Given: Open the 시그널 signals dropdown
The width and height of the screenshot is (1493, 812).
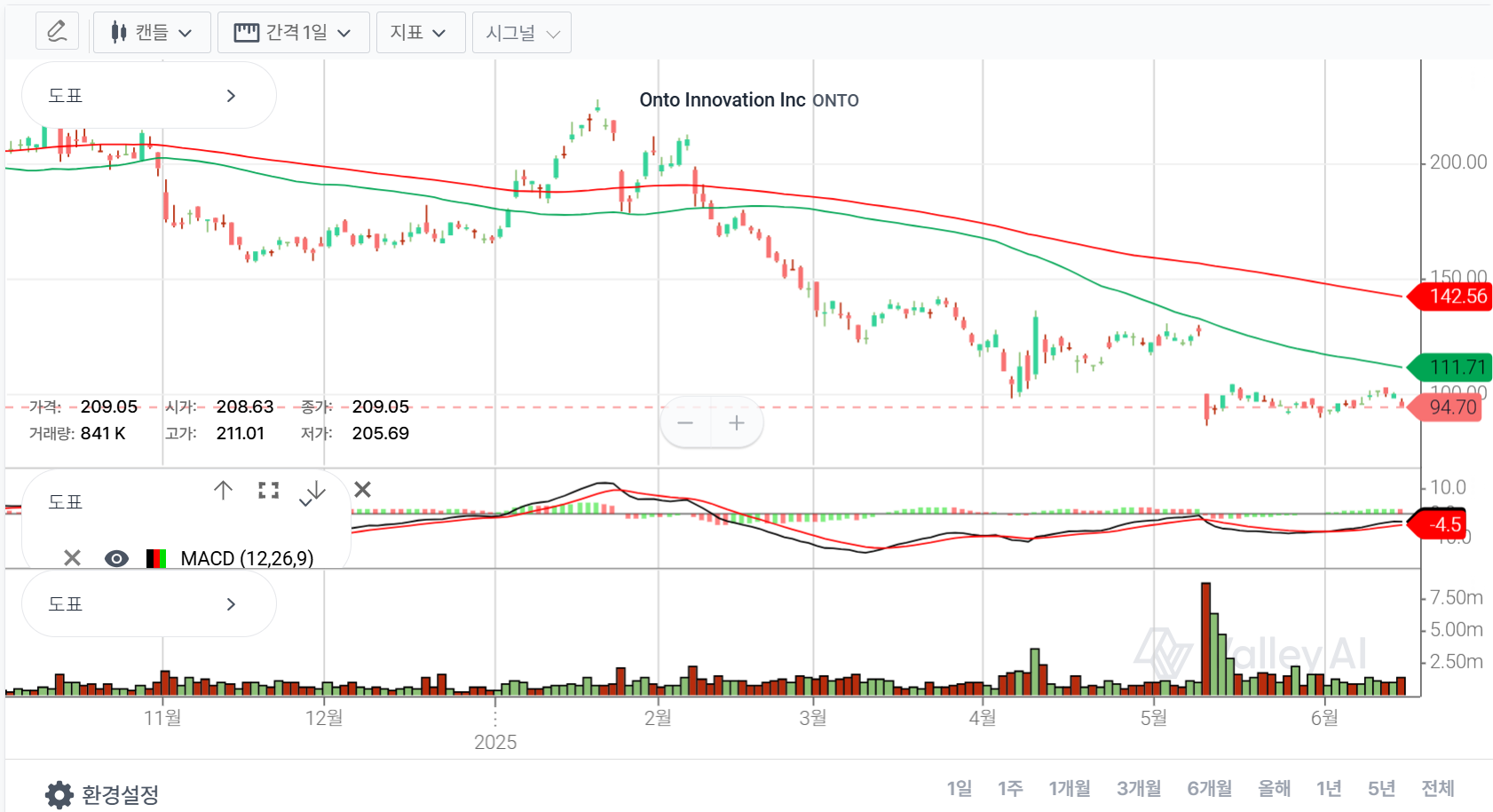Looking at the screenshot, I should click(x=521, y=33).
